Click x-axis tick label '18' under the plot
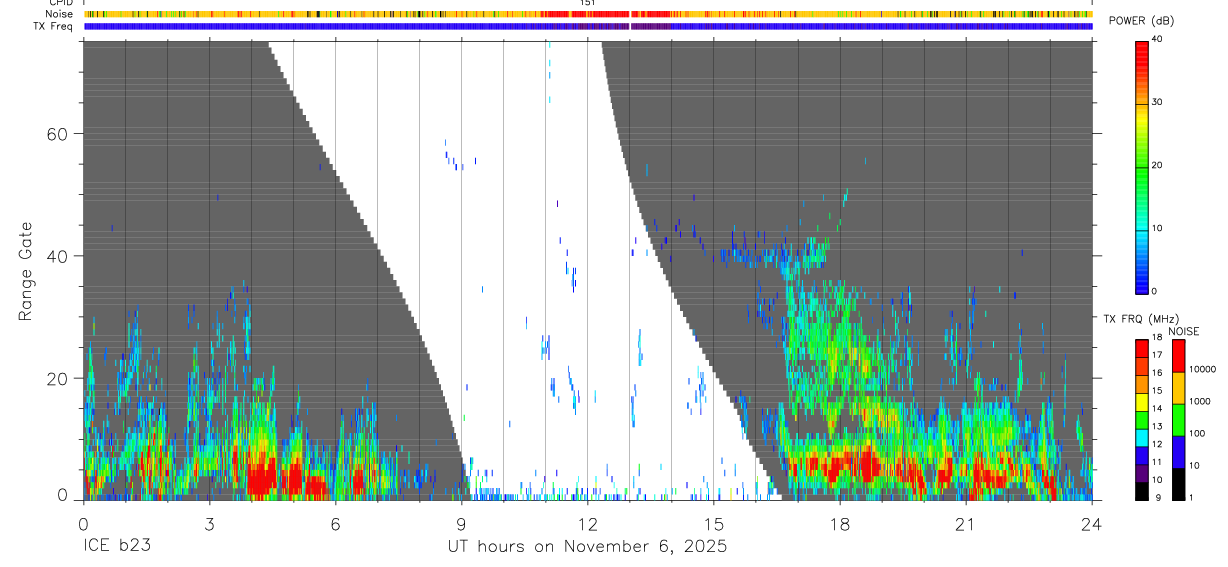This screenshot has height=567, width=1228. pyautogui.click(x=840, y=523)
